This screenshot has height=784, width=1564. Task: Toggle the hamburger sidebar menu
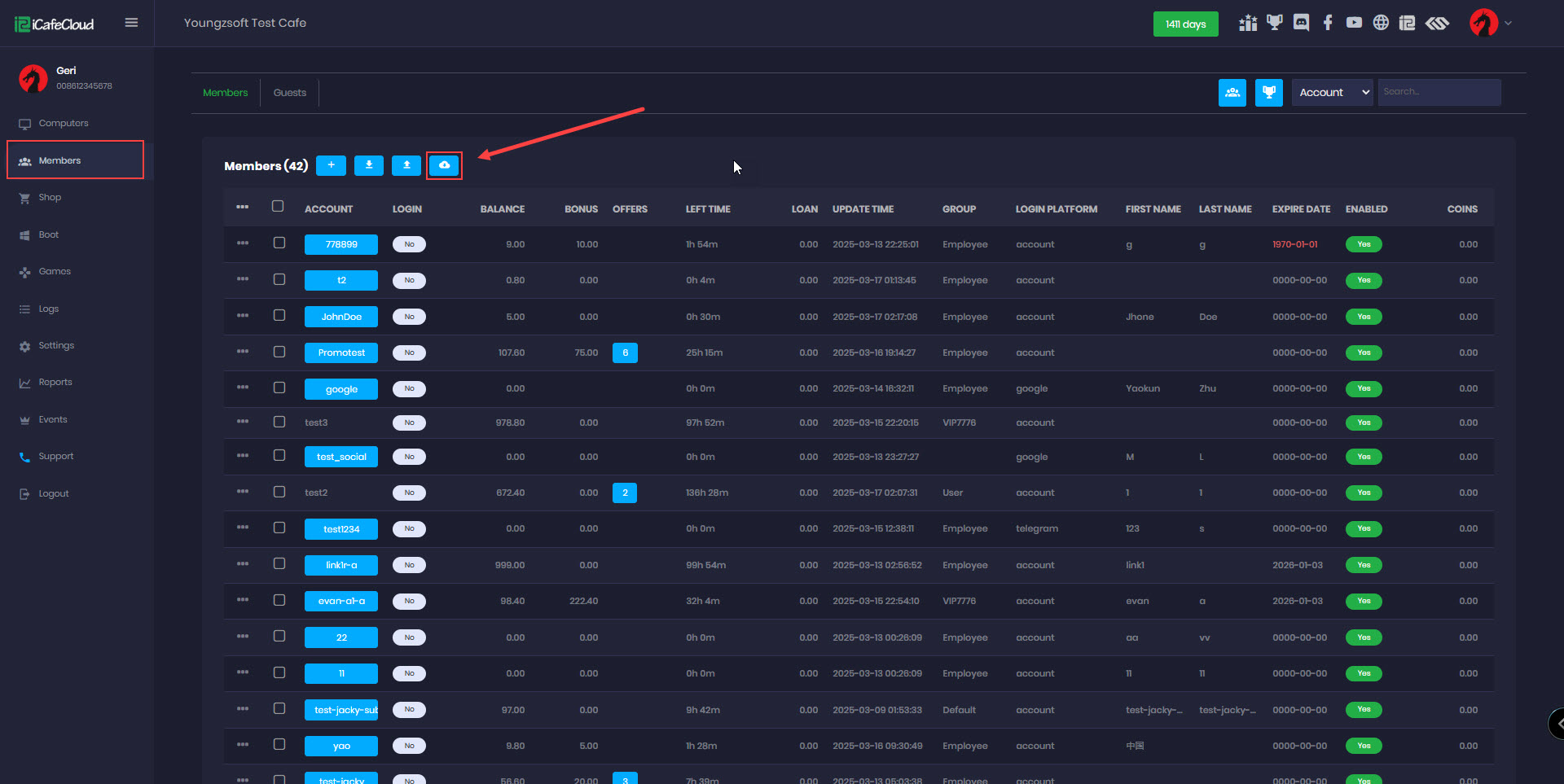pyautogui.click(x=131, y=23)
